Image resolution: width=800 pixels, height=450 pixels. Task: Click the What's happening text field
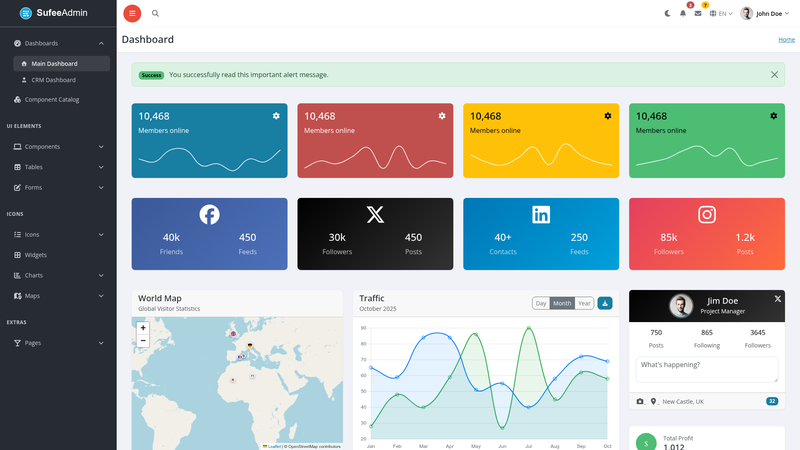(707, 369)
